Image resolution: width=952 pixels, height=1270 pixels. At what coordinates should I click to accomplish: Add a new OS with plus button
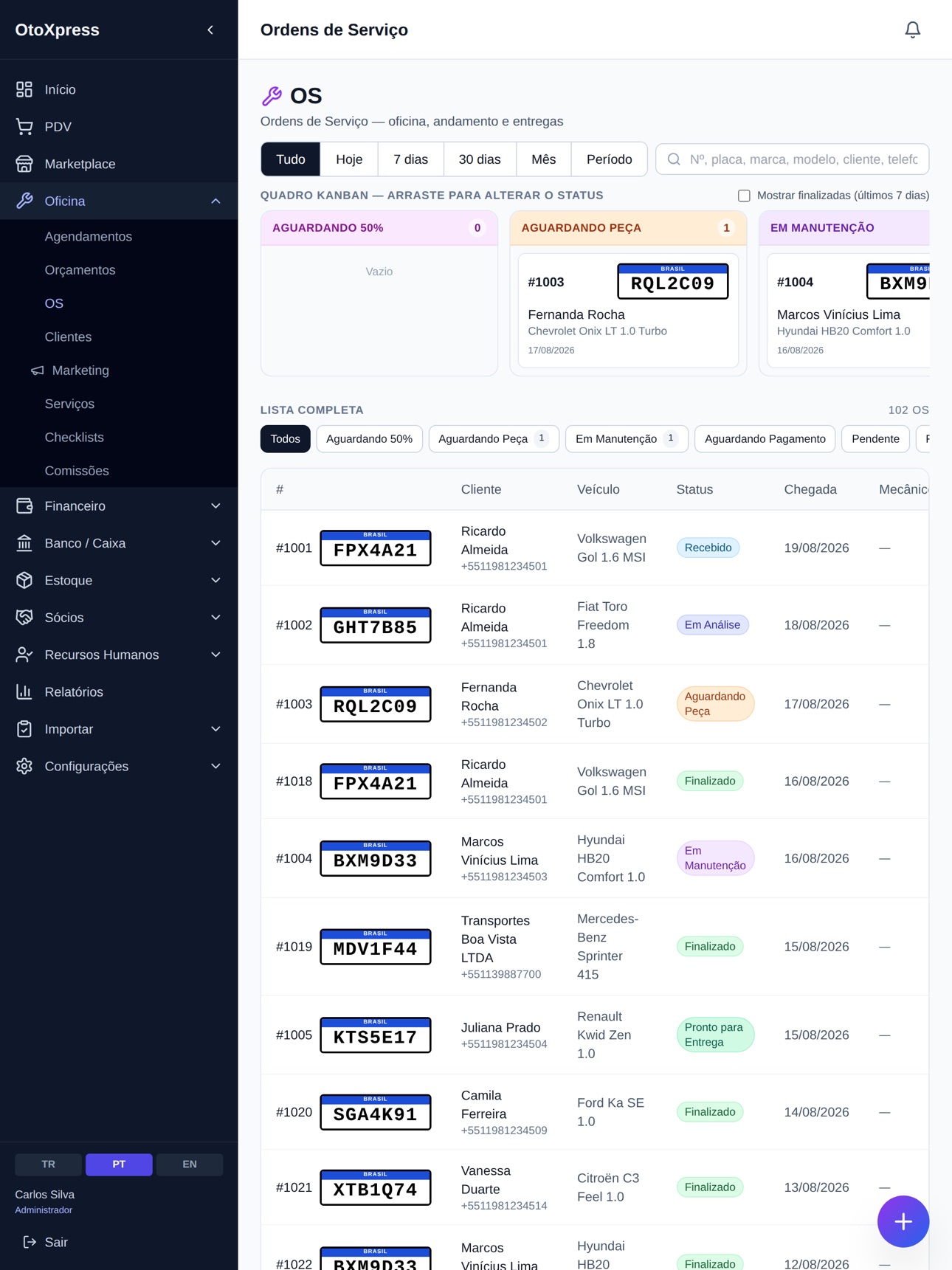click(903, 1221)
